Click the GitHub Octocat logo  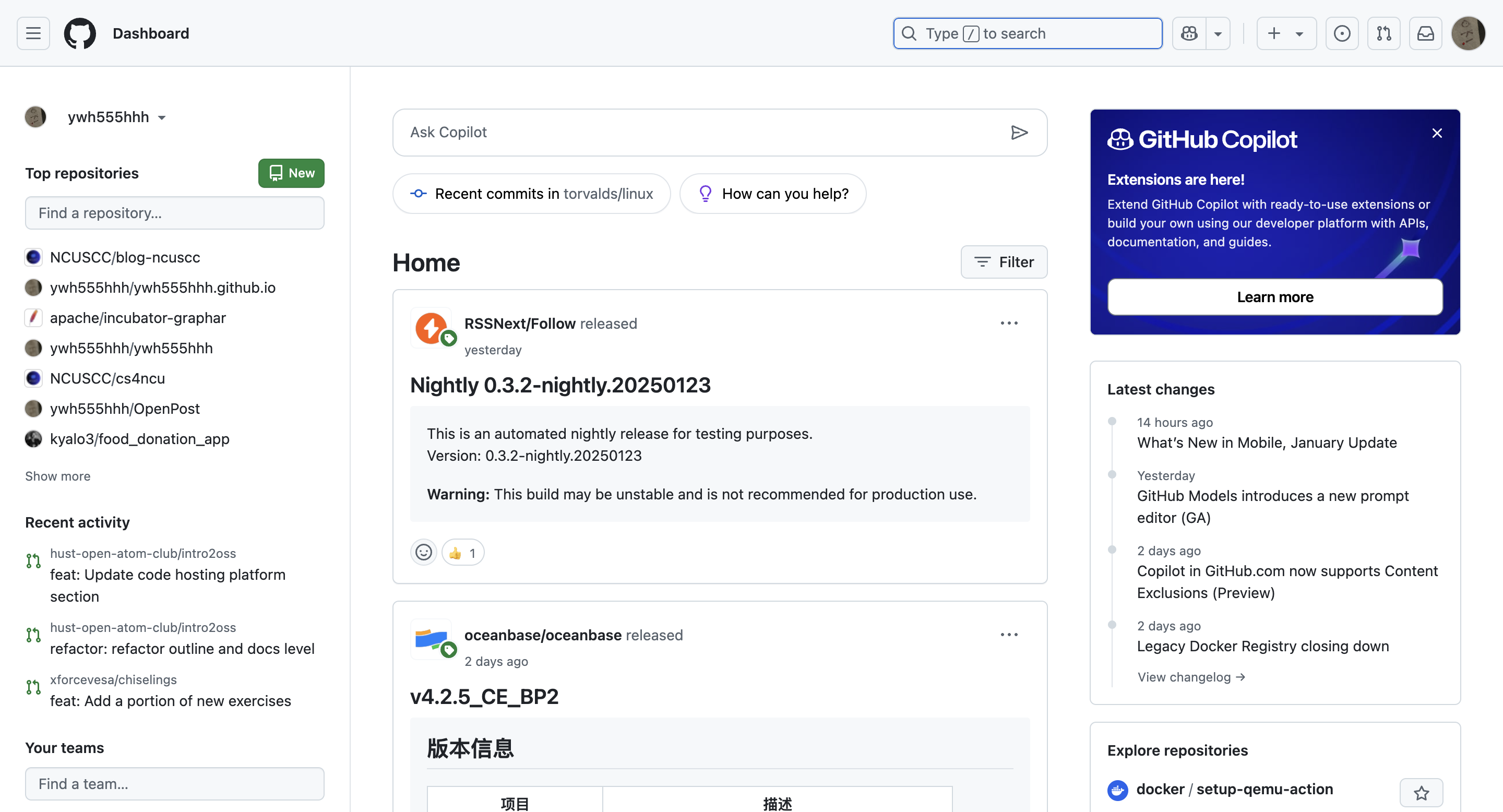coord(80,33)
